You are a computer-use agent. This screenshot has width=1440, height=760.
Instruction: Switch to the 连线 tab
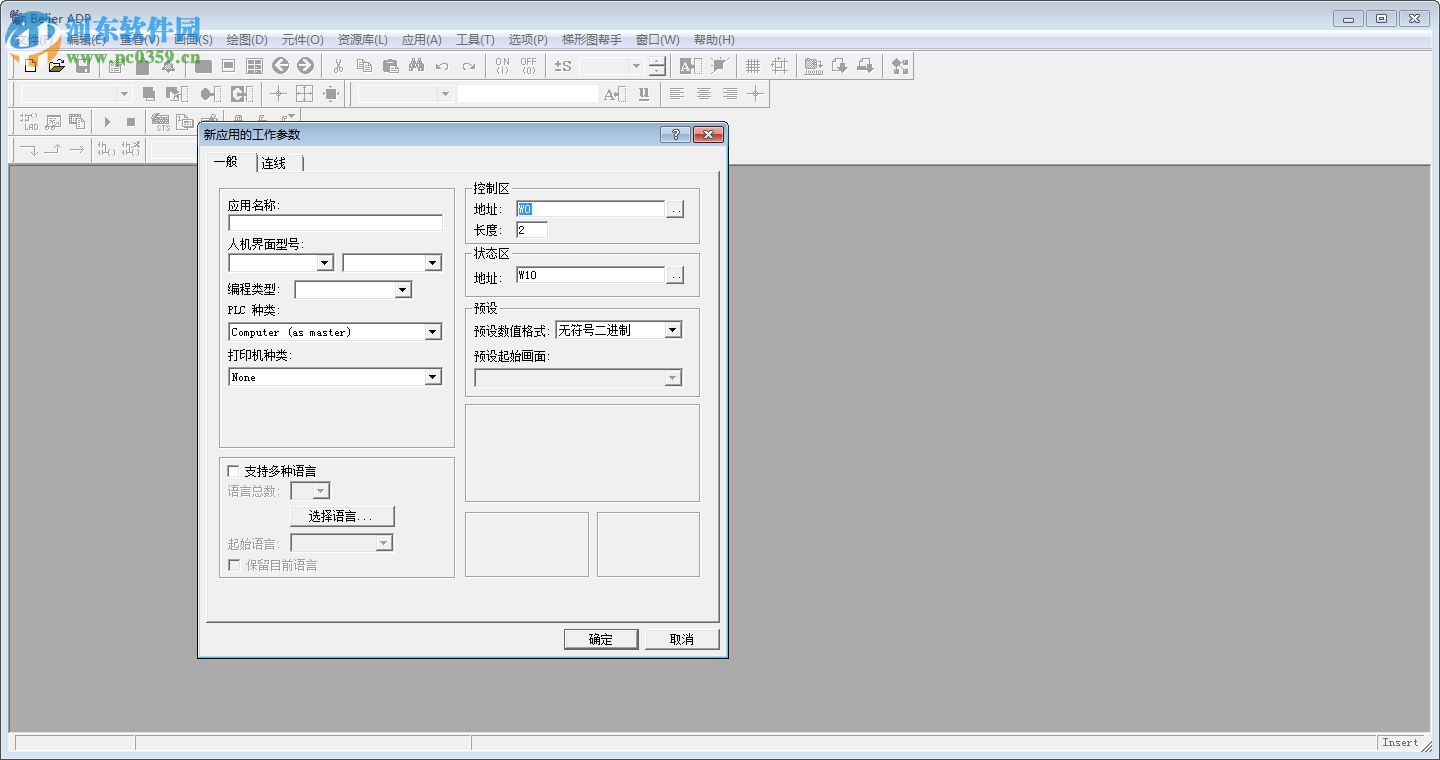(274, 163)
